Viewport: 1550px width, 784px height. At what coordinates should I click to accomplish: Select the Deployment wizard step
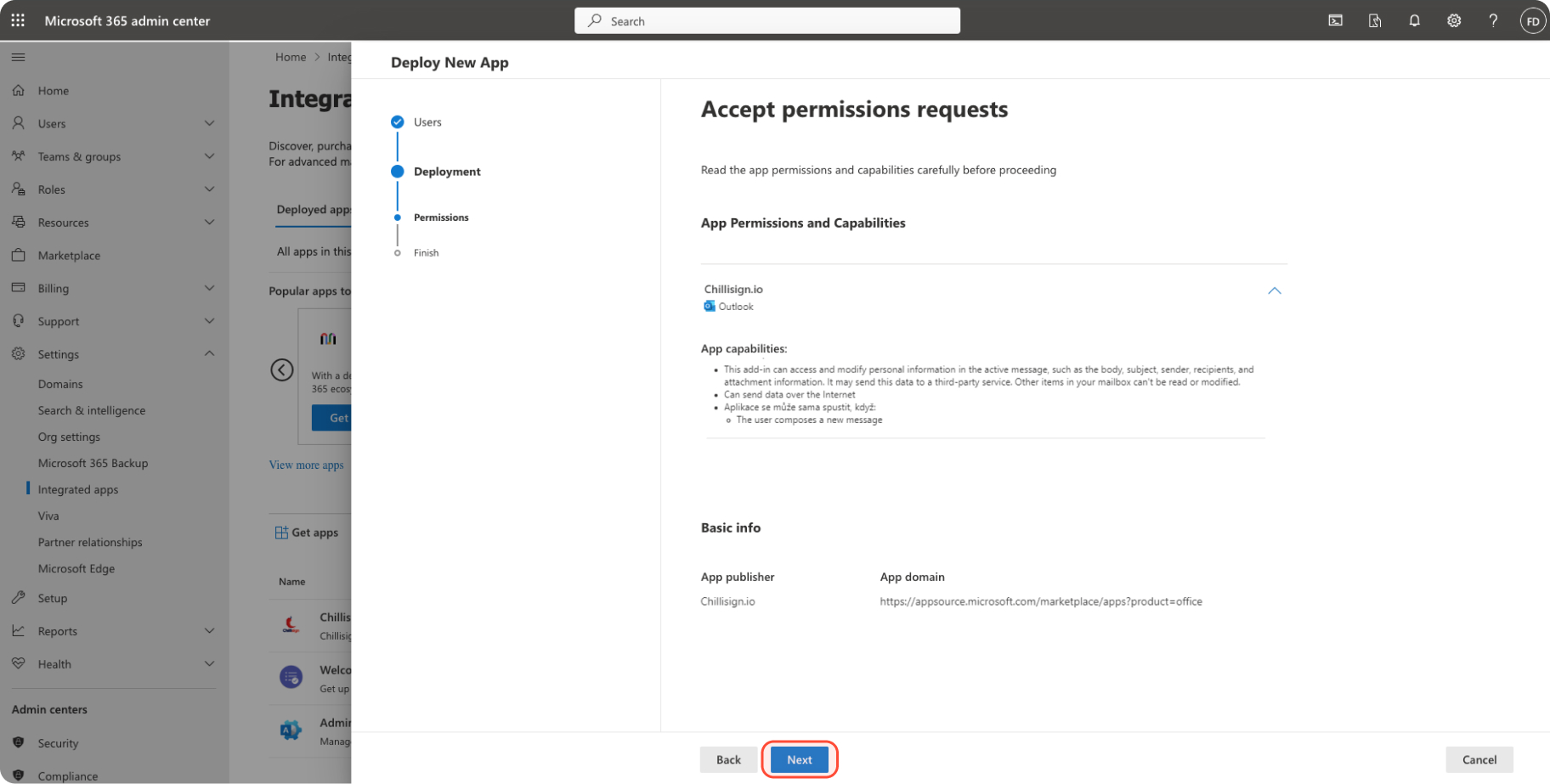click(447, 172)
